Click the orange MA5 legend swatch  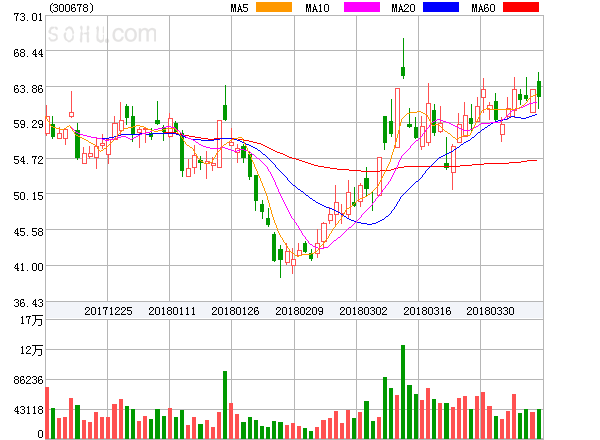(x=274, y=7)
